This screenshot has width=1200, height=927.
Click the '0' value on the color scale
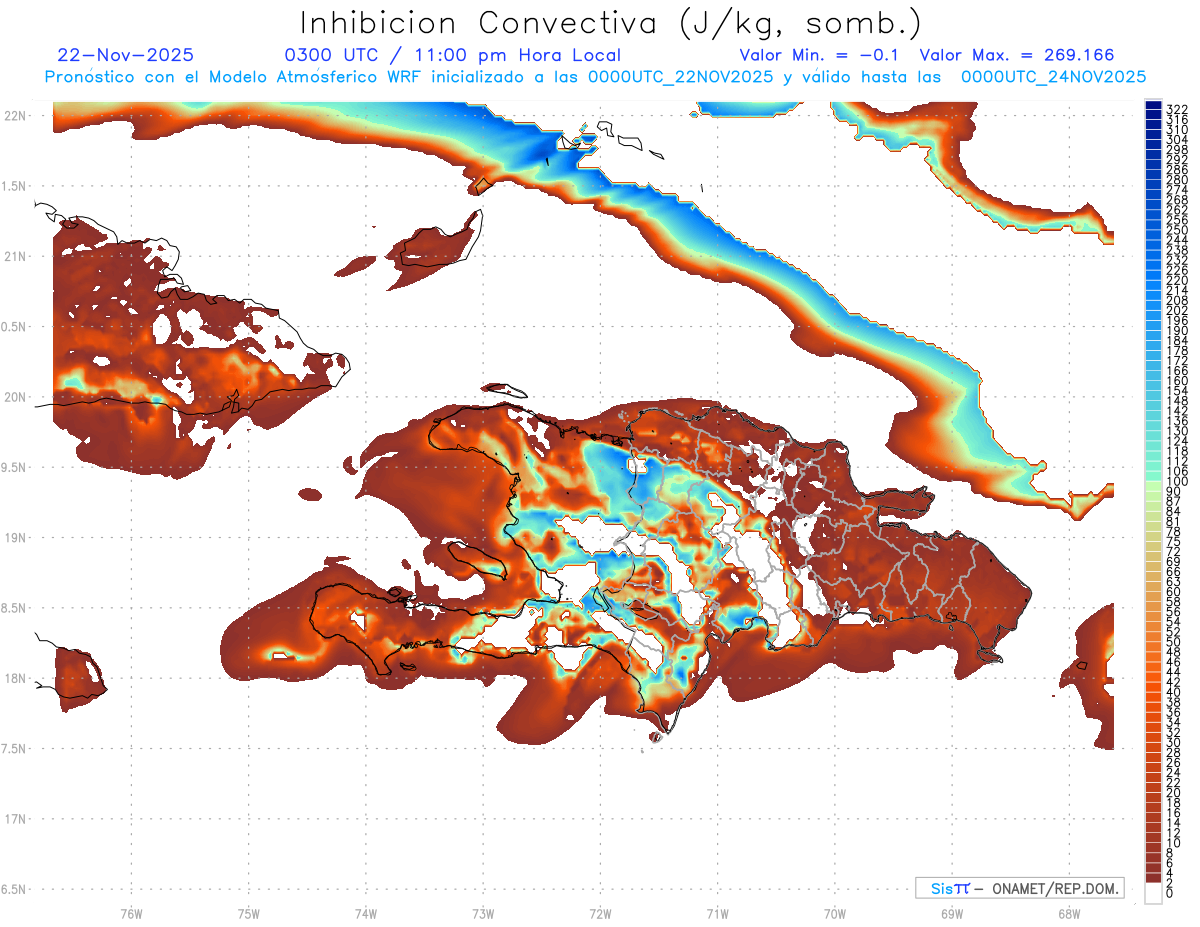1170,893
